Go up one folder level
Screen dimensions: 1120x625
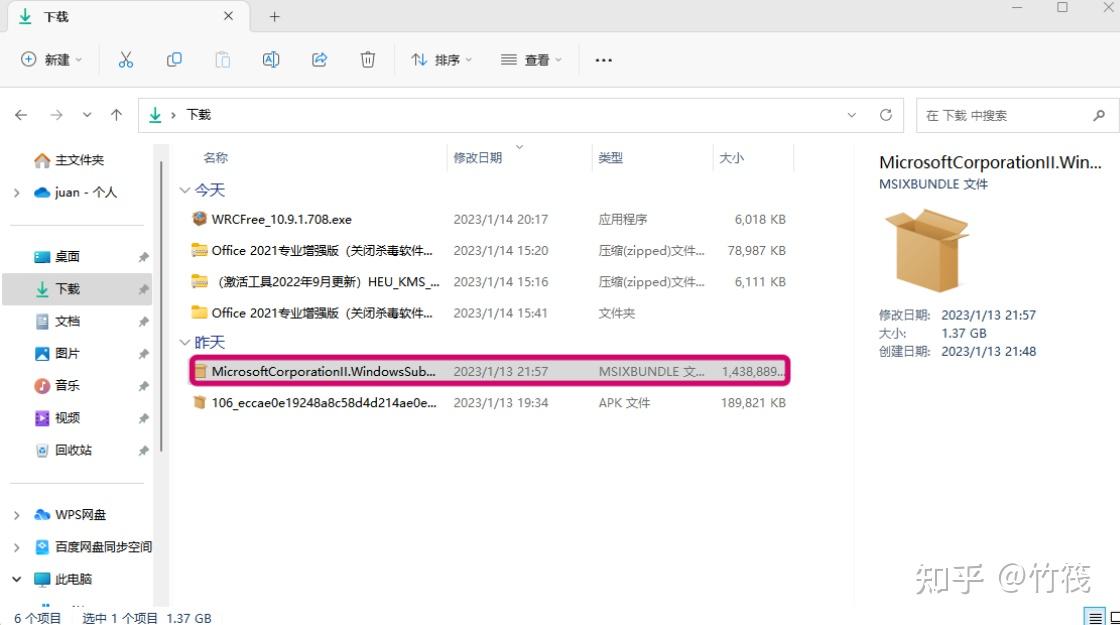click(x=116, y=115)
